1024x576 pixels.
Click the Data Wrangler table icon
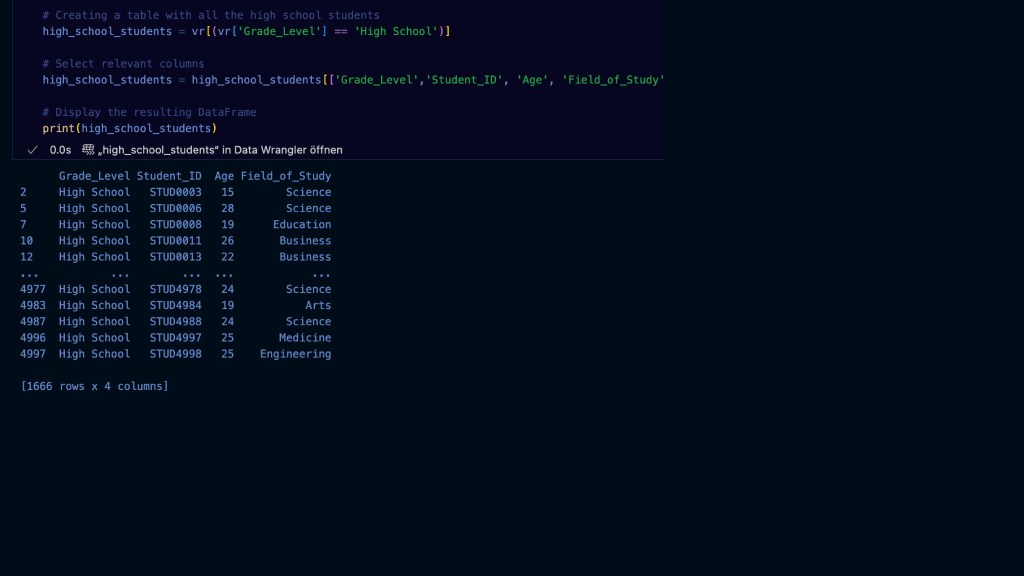[x=88, y=150]
